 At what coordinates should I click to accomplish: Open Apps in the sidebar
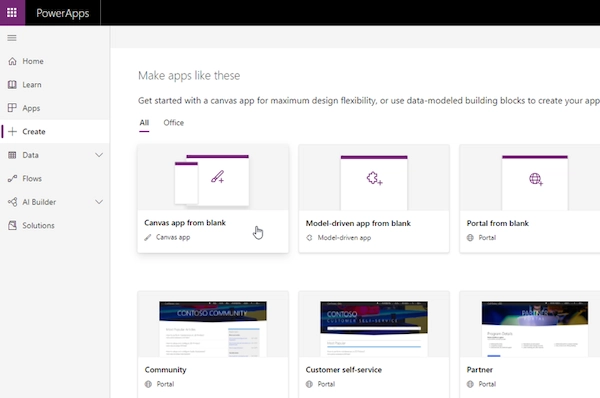[x=55, y=108]
